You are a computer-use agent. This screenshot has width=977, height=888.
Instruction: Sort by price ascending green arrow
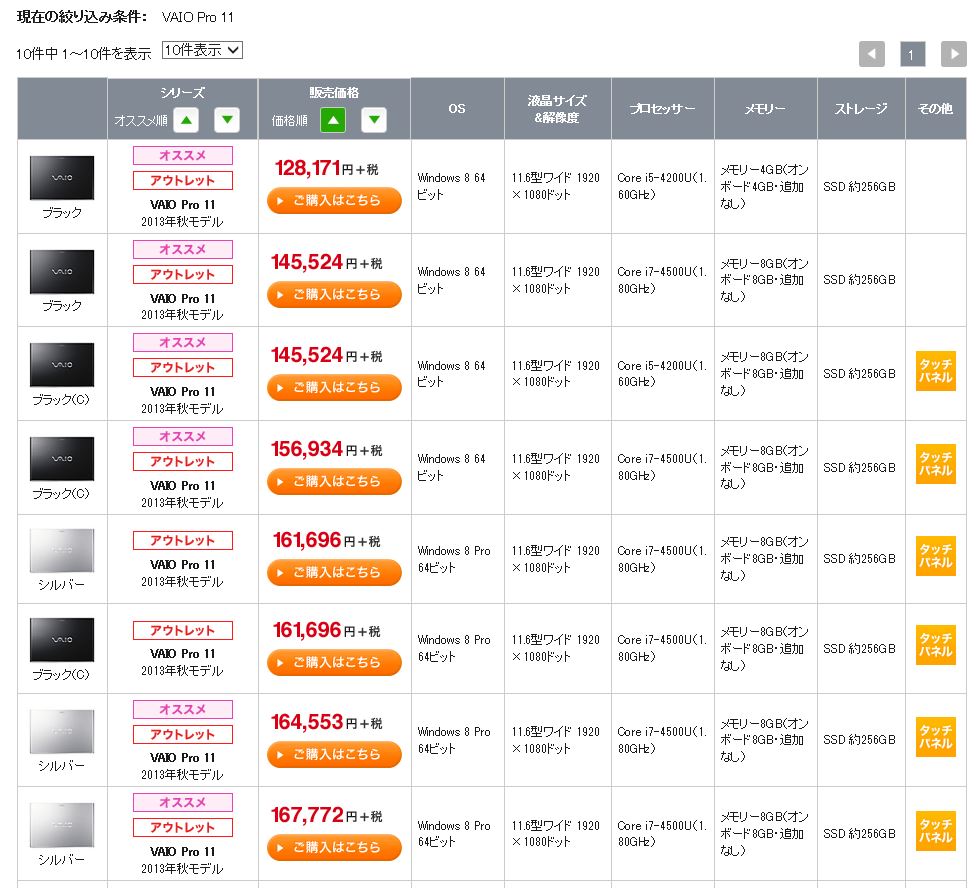(333, 120)
